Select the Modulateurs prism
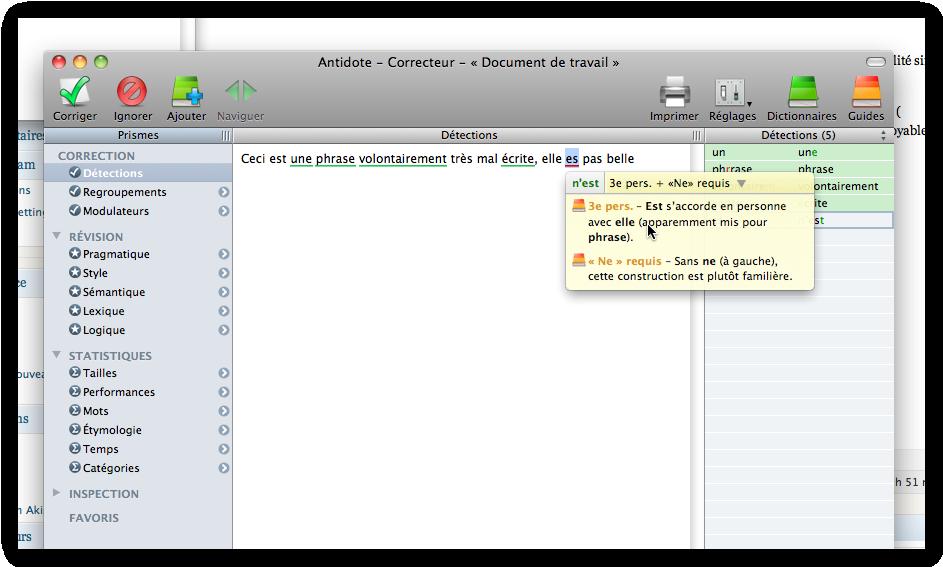 (x=115, y=211)
